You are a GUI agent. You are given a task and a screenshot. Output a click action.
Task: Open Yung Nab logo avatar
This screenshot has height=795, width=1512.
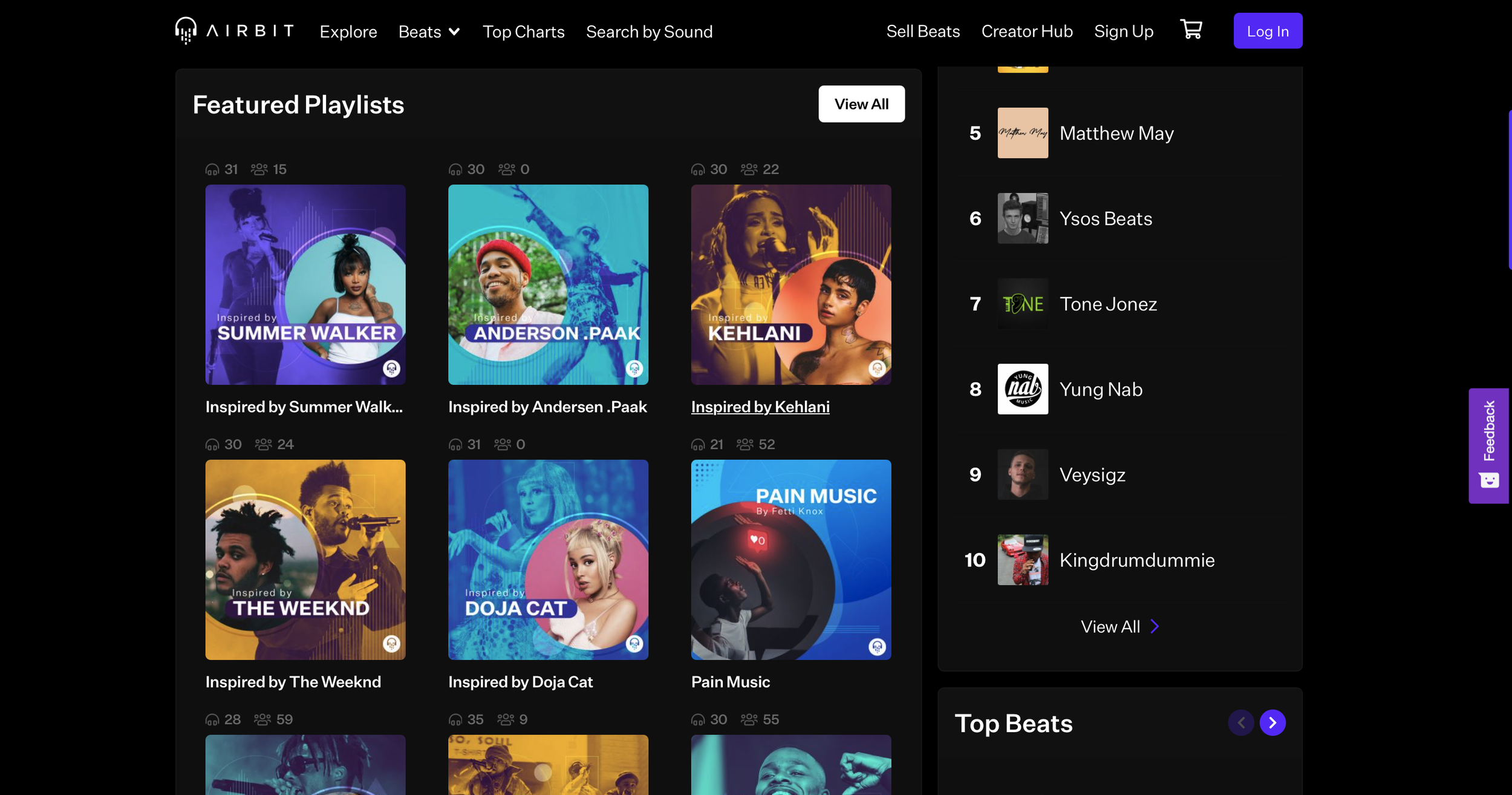pos(1023,389)
